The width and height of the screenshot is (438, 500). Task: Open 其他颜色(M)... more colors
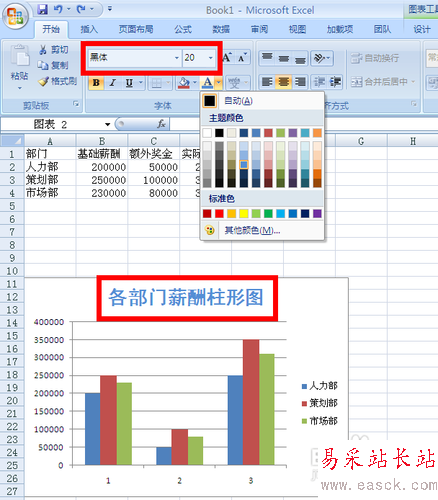pos(262,230)
